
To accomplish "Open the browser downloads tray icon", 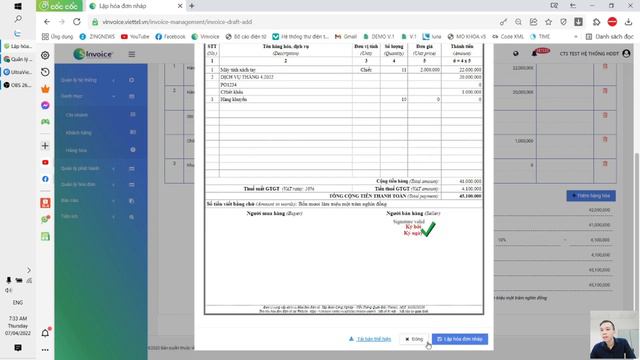I will point(628,22).
